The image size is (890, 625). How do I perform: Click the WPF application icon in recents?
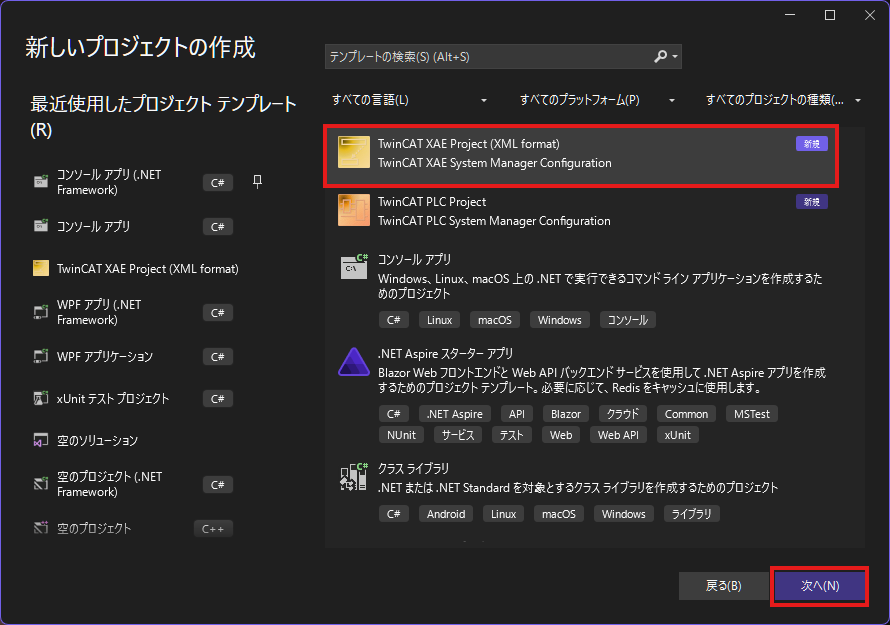41,356
